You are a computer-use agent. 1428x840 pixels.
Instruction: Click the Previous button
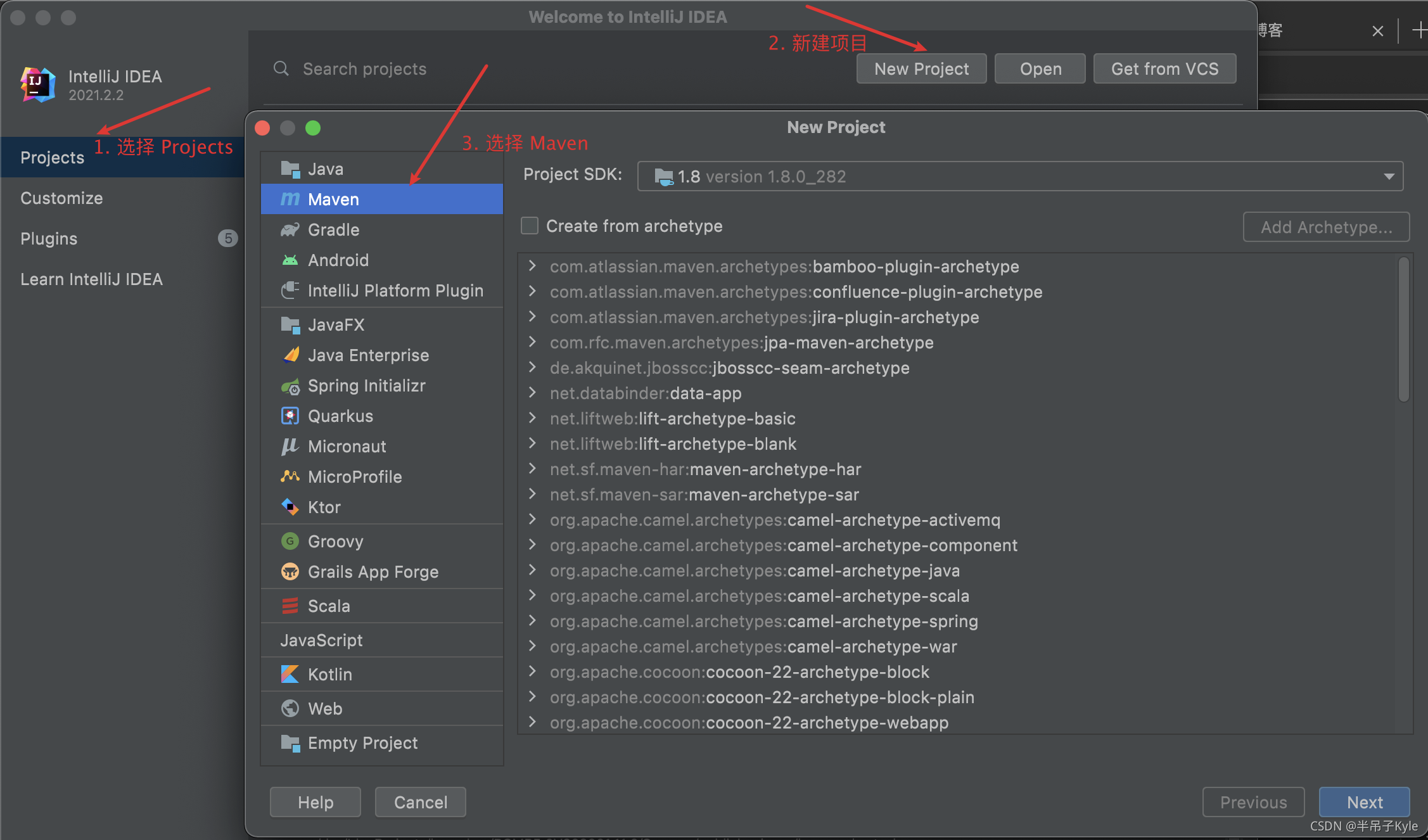(x=1253, y=802)
